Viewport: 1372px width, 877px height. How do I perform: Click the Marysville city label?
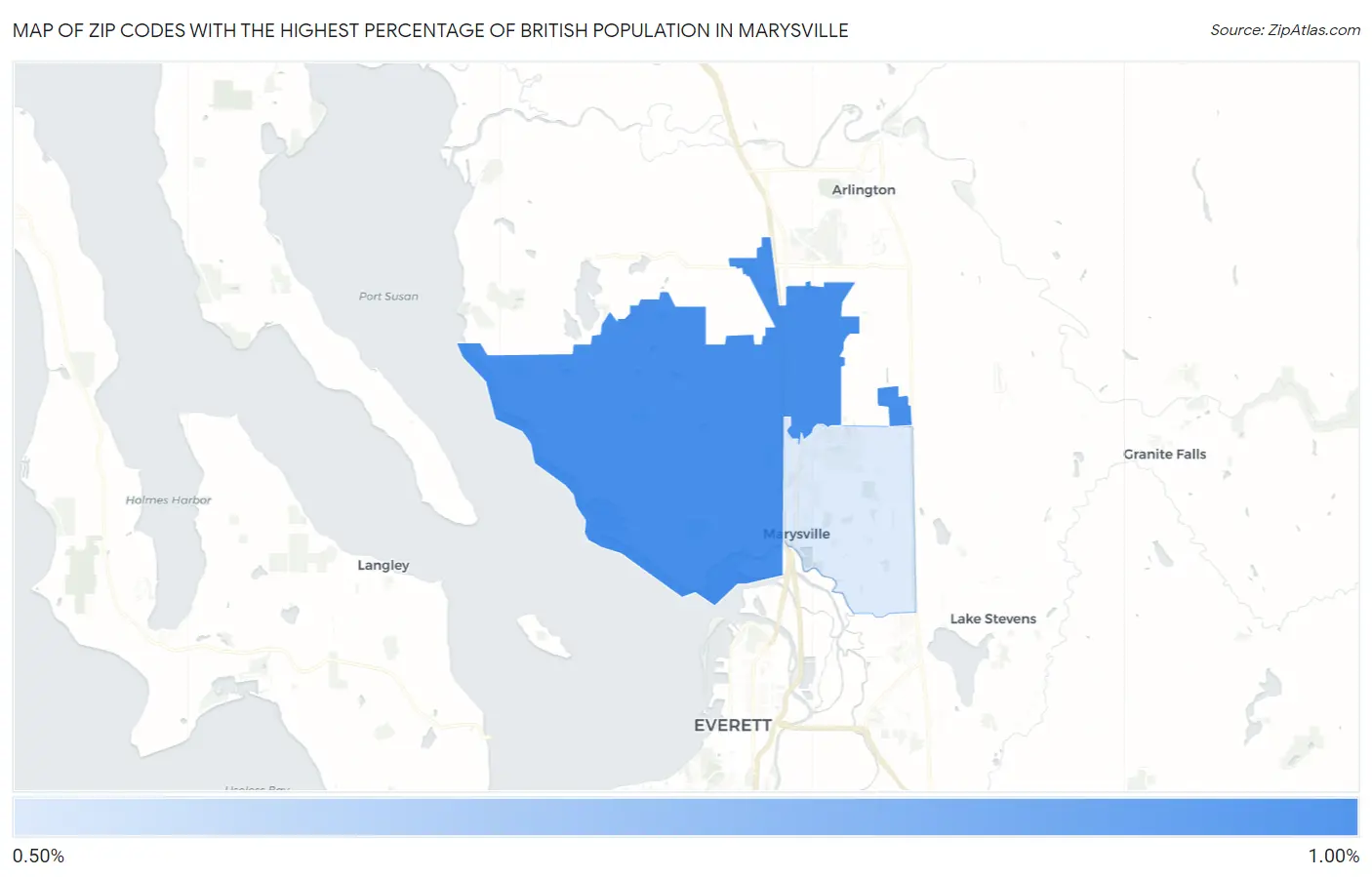click(796, 534)
